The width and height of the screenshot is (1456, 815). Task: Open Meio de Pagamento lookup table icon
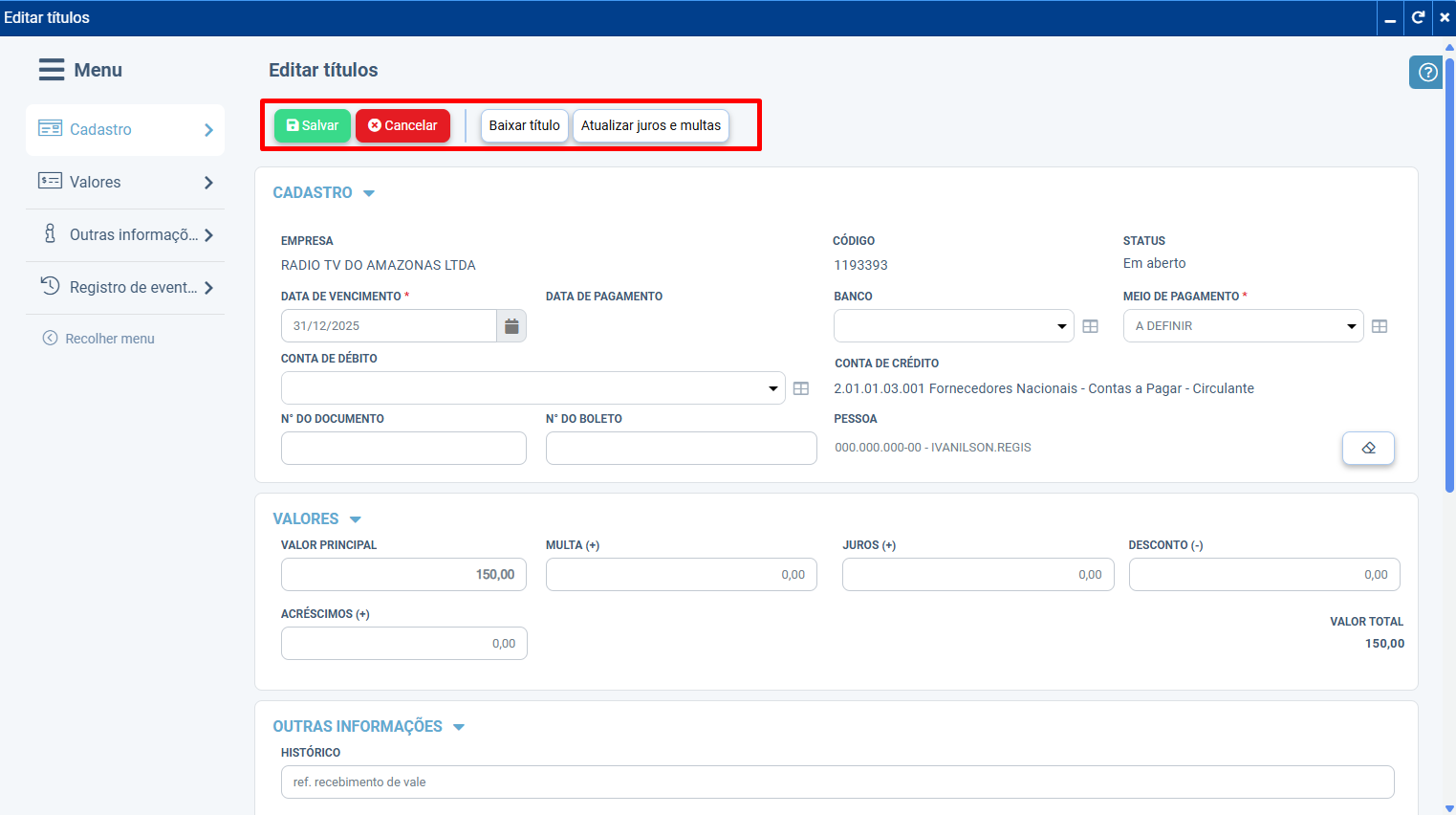[1380, 326]
